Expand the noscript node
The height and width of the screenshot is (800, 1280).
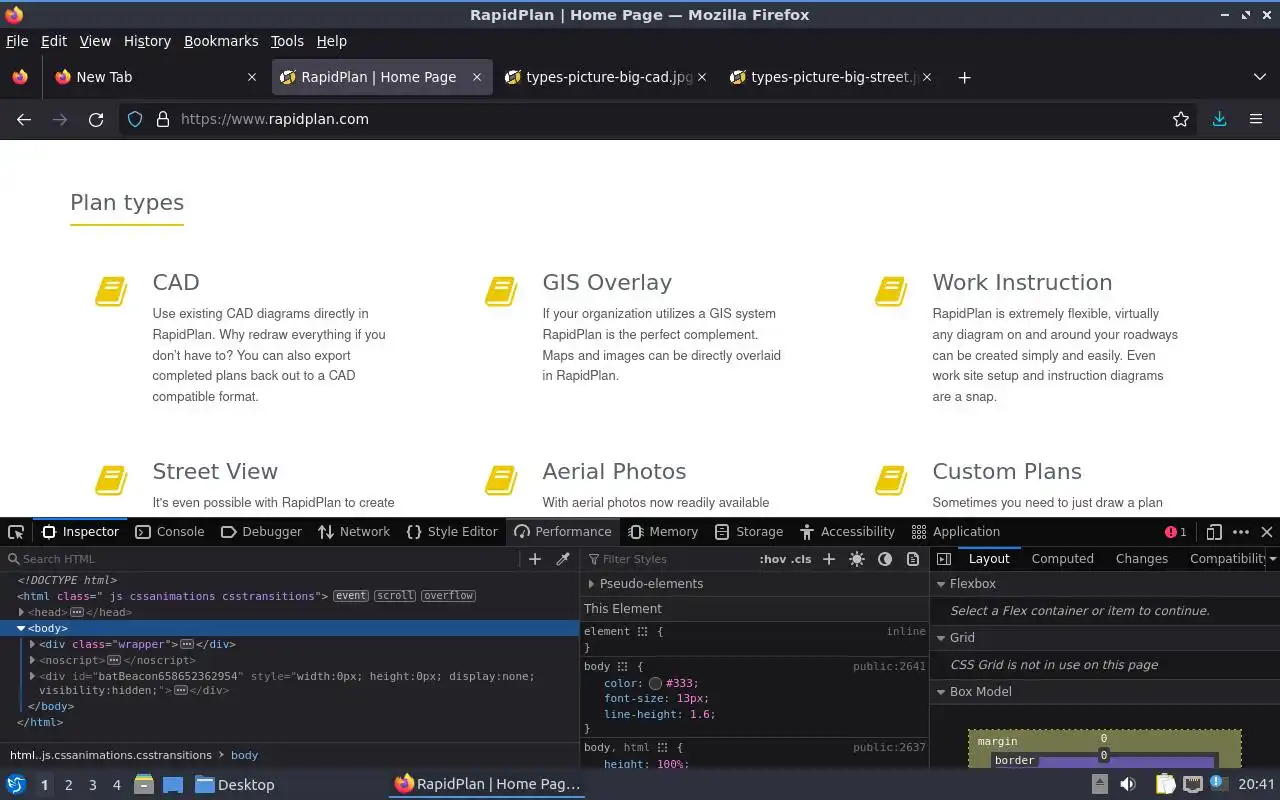pyautogui.click(x=33, y=660)
